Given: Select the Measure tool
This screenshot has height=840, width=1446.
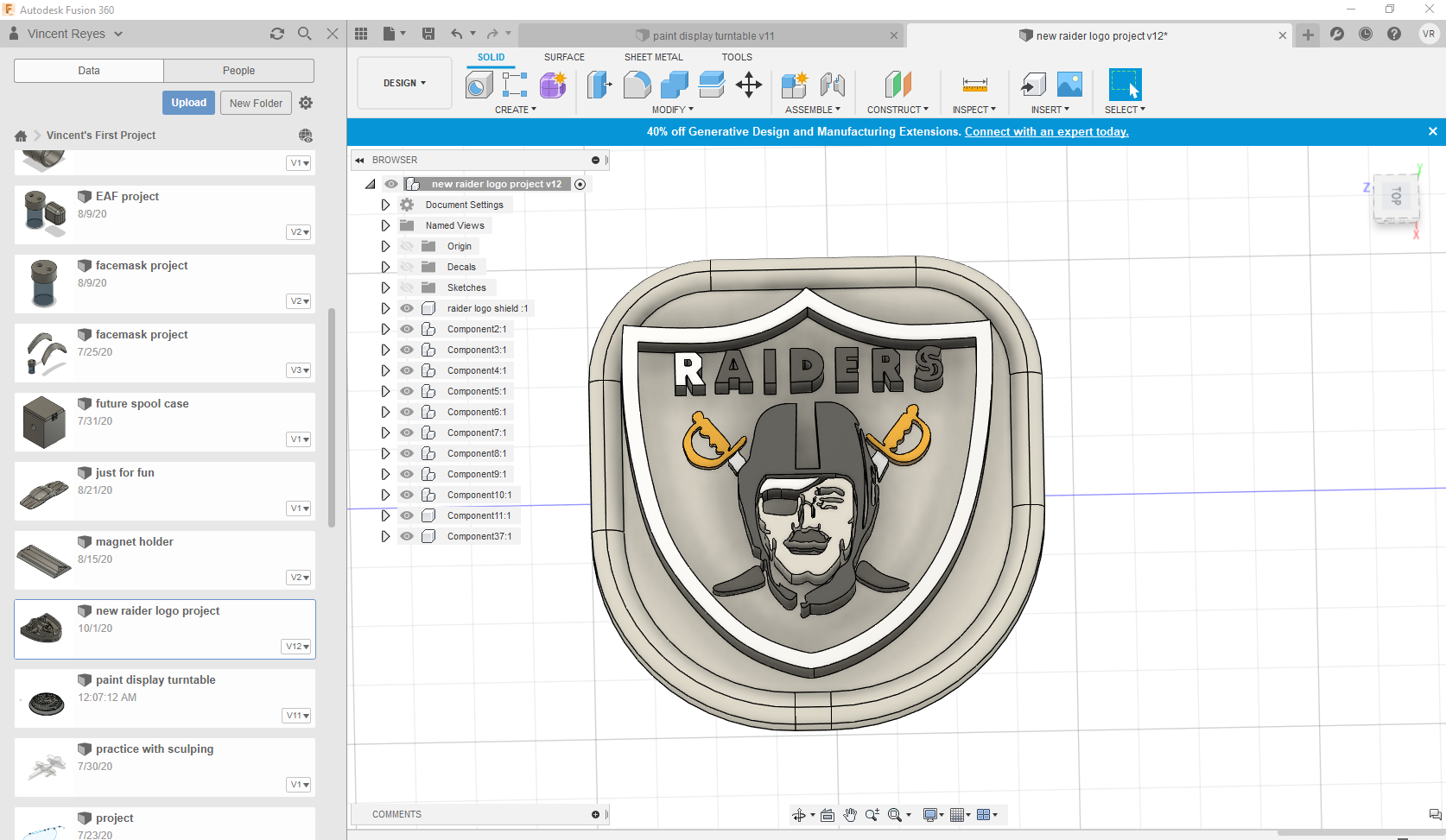Looking at the screenshot, I should point(974,85).
